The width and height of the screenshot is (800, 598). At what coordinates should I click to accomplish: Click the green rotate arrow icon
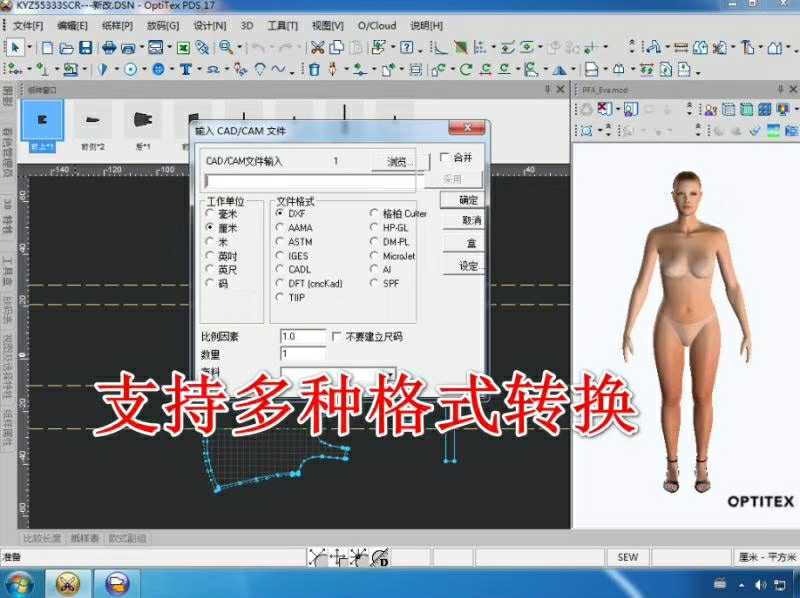pos(465,69)
